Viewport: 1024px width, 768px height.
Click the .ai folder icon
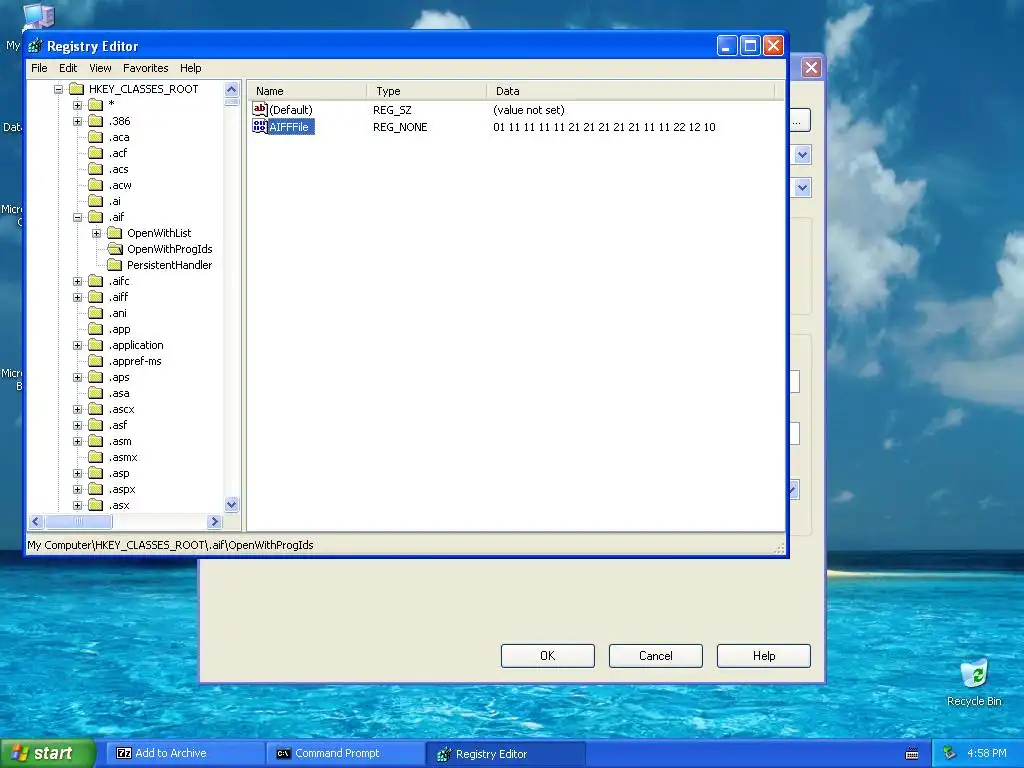95,200
